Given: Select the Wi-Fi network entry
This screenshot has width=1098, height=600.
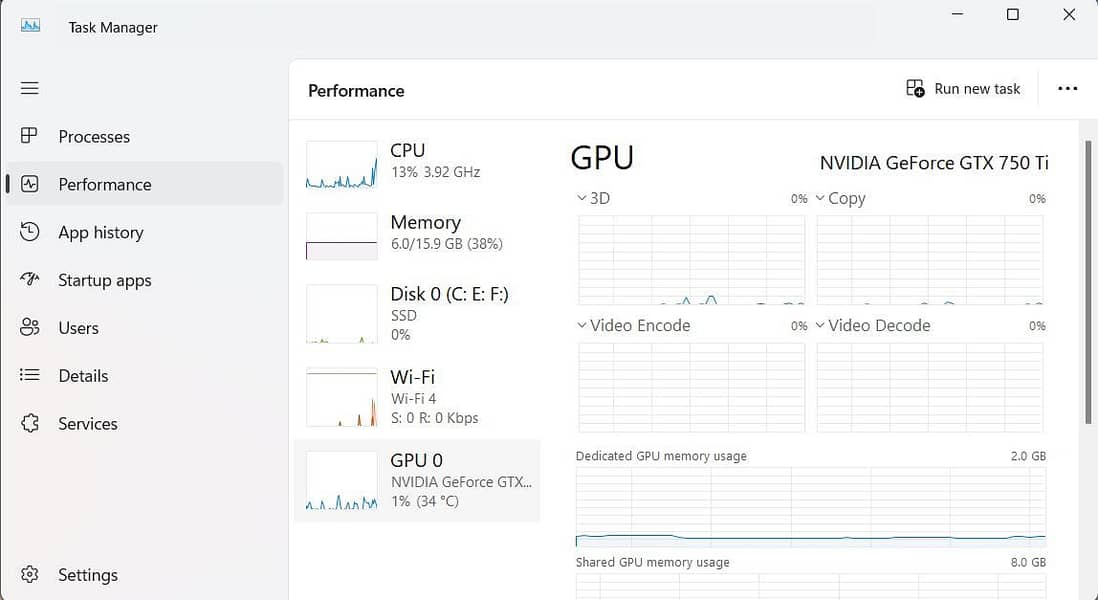Looking at the screenshot, I should click(418, 397).
